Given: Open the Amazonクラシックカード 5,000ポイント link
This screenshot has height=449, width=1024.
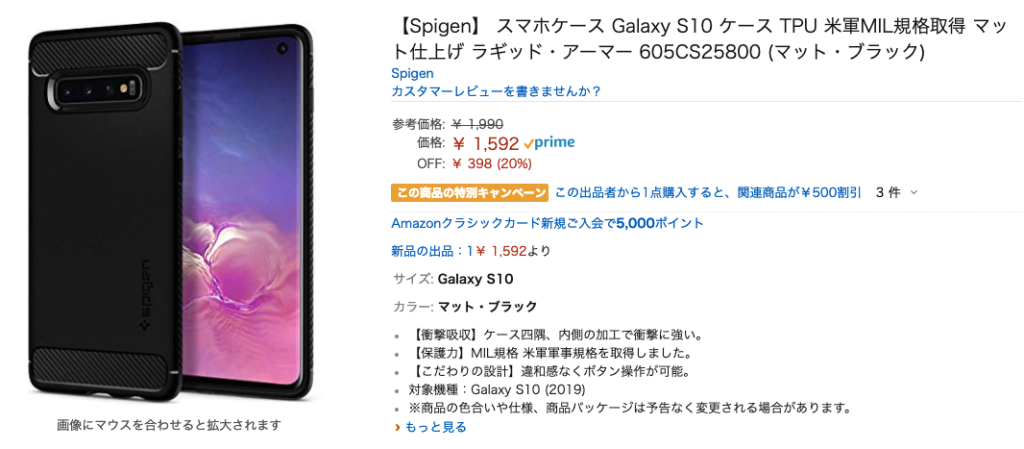Looking at the screenshot, I should point(547,223).
